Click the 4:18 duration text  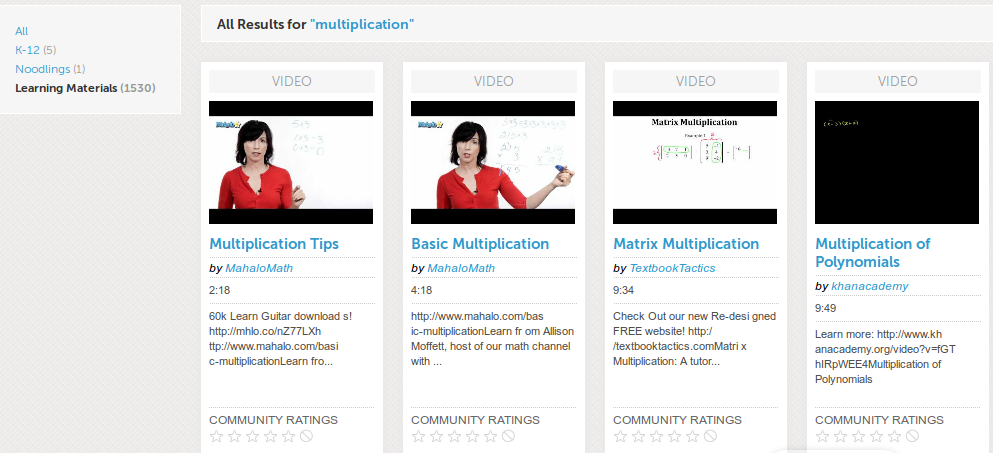click(421, 290)
